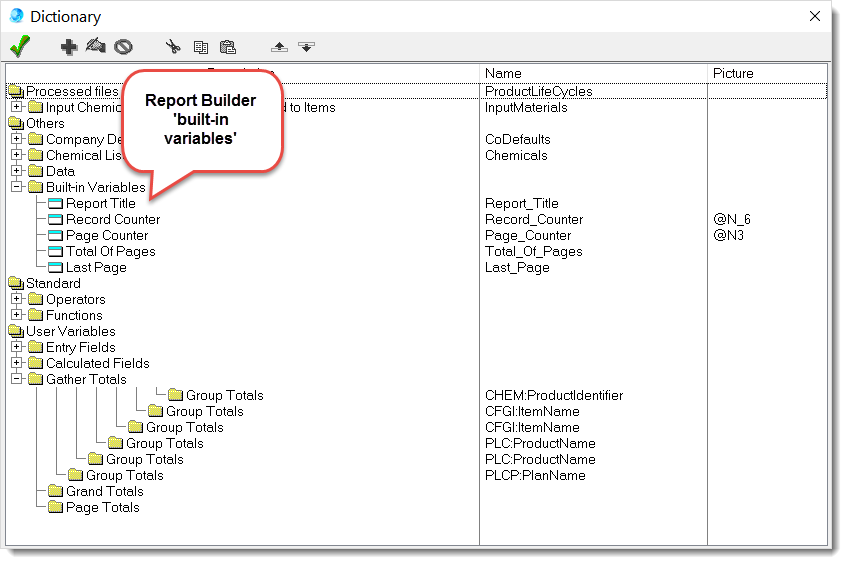
Task: Click the Total Of Pages field icon
Action: coord(55,251)
